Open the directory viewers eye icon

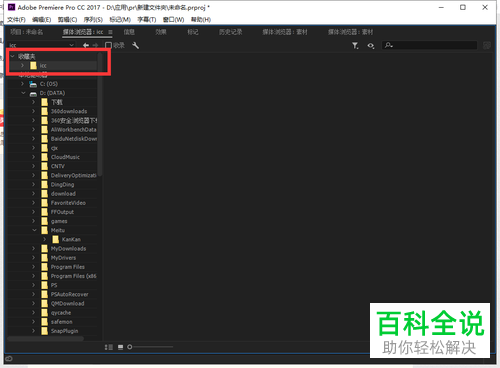point(371,46)
